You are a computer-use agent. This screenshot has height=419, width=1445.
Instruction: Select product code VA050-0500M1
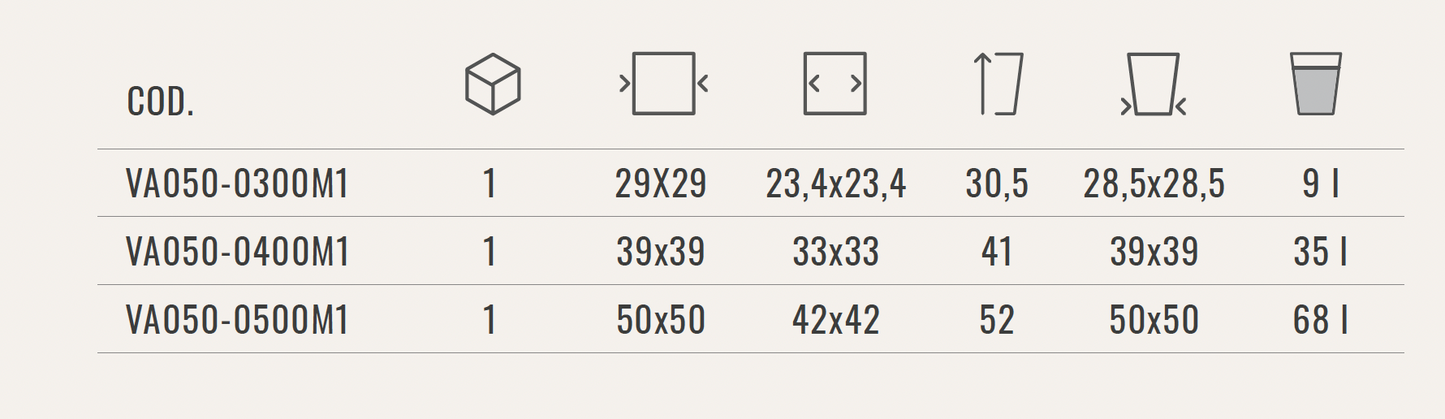pos(238,320)
